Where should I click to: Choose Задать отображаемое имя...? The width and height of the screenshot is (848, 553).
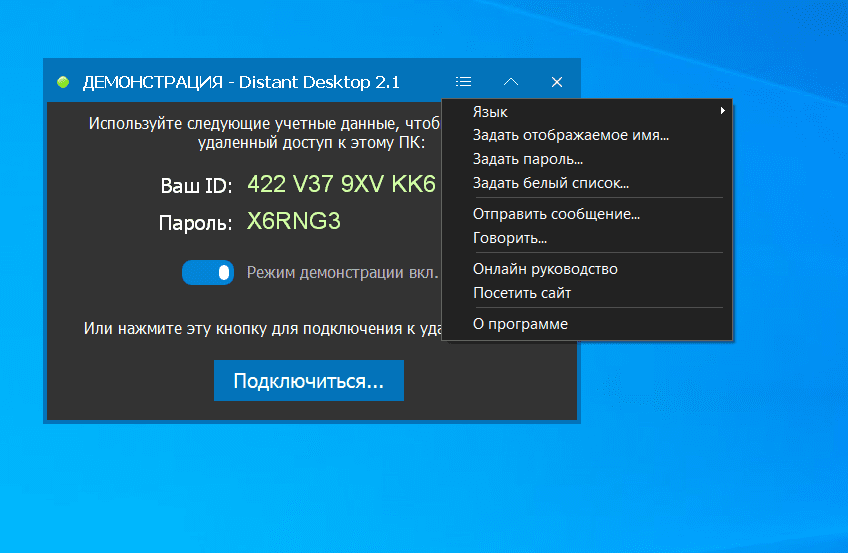(x=587, y=135)
